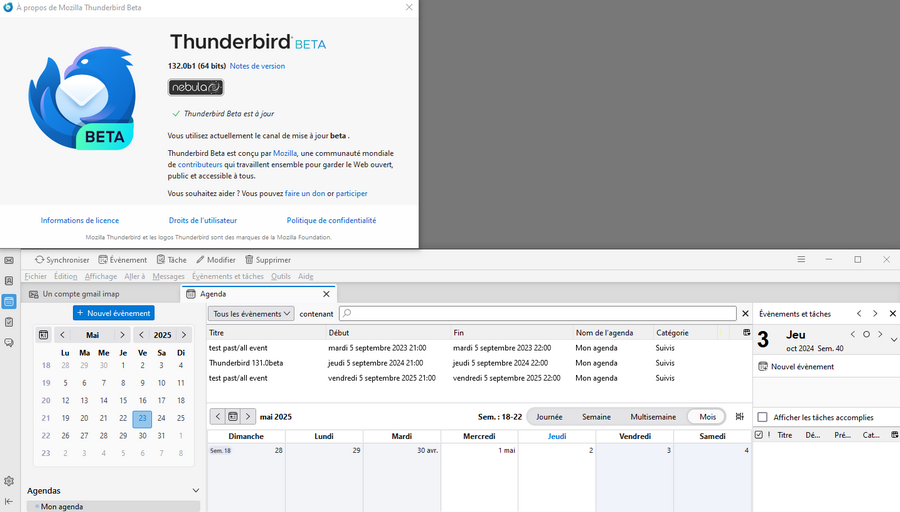Select Multisemaine view
Viewport: 900px width, 512px height.
(x=653, y=417)
